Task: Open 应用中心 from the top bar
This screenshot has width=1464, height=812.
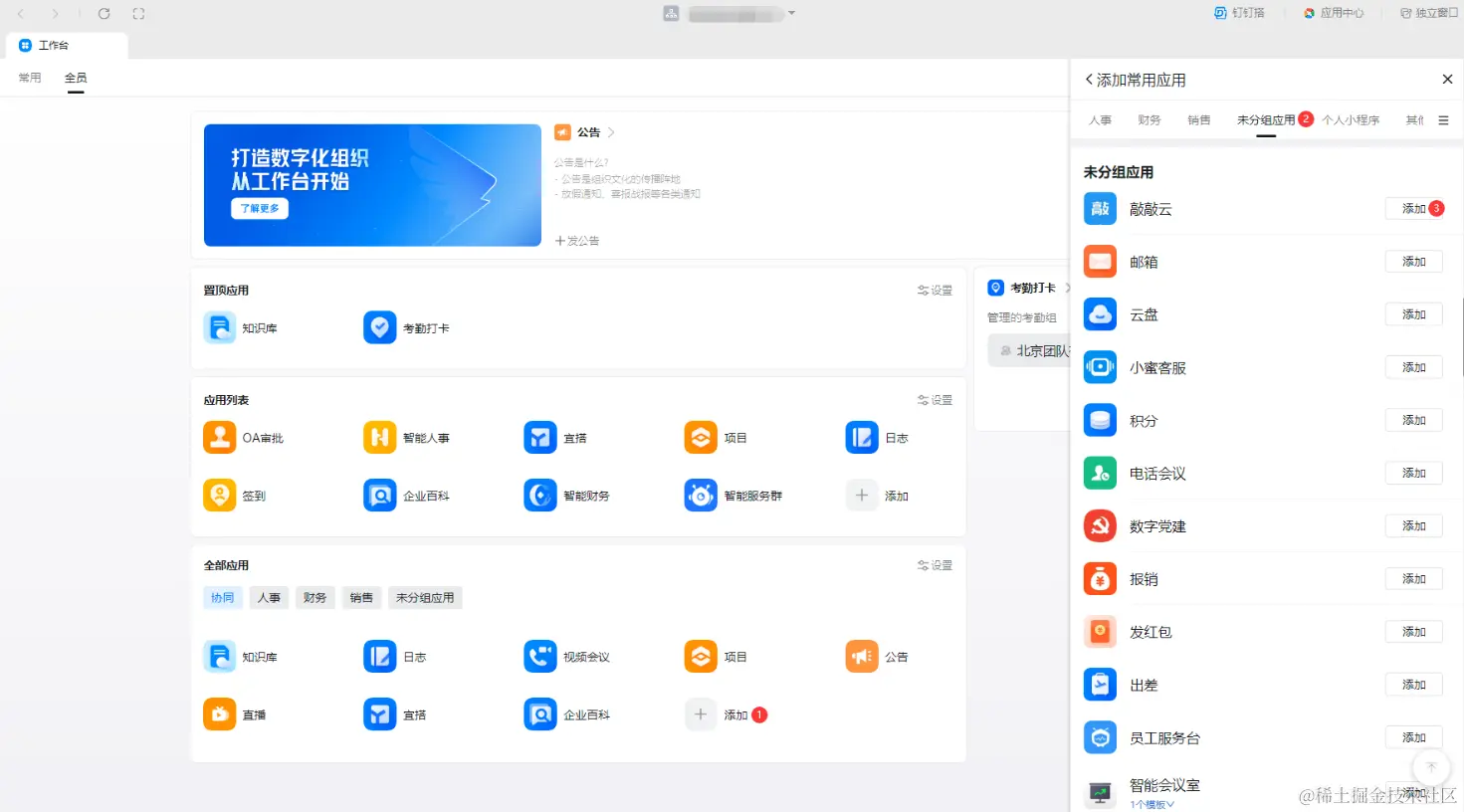Action: [1334, 13]
